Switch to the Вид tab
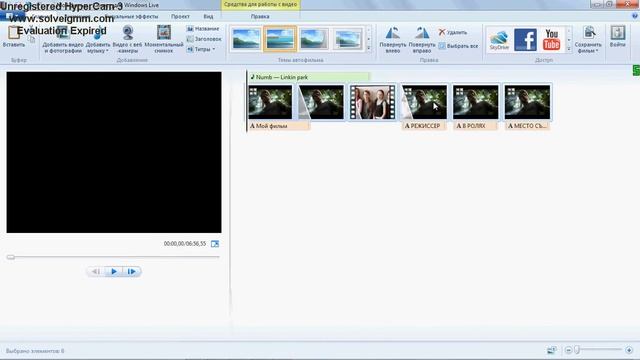 (208, 16)
